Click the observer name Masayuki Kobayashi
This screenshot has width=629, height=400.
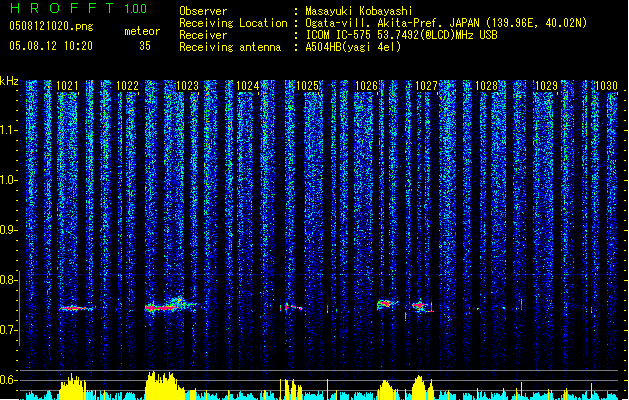(359, 11)
